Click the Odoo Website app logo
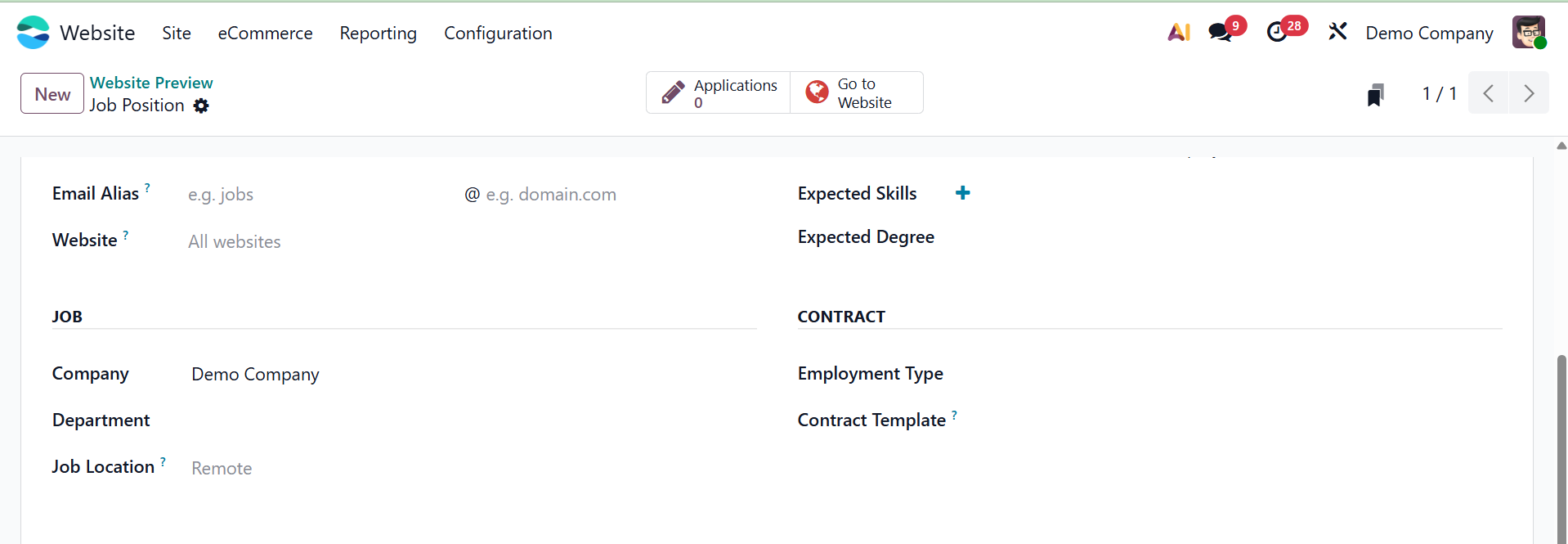Screen dimensions: 1568x544 pyautogui.click(x=34, y=33)
